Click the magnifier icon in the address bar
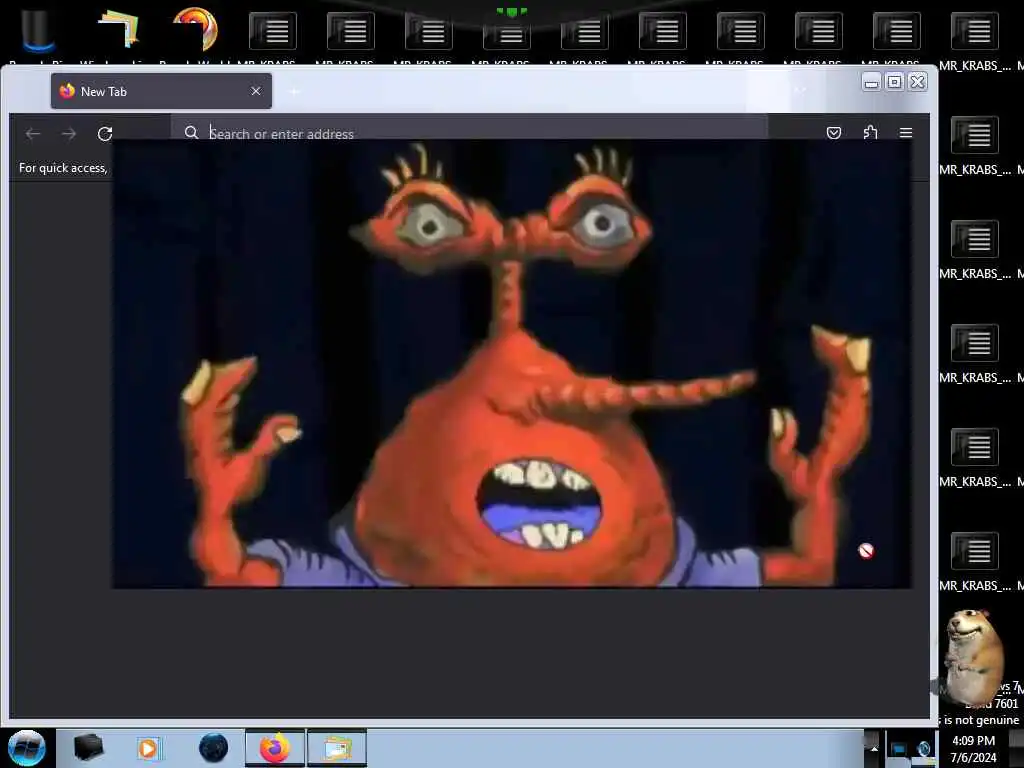Image resolution: width=1024 pixels, height=768 pixels. (x=191, y=133)
